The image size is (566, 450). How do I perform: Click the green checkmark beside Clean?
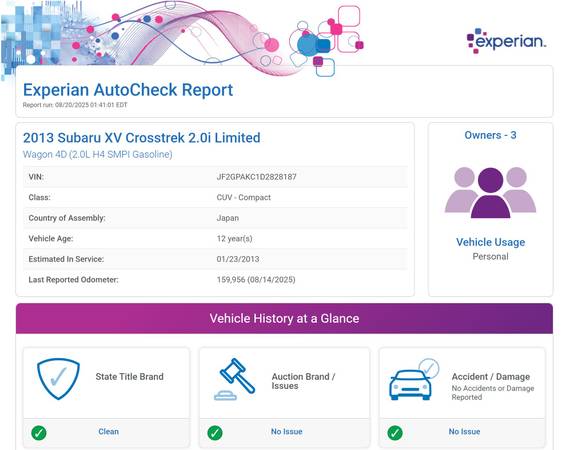click(39, 433)
